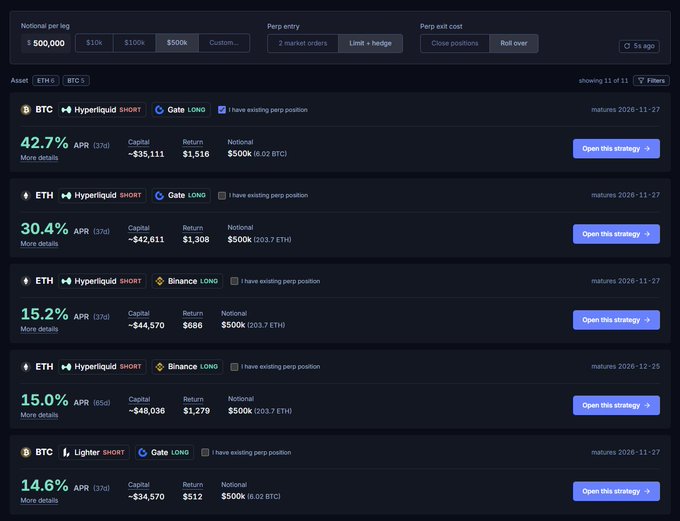Viewport: 680px width, 521px height.
Task: Click the Hyperliquid logo in the 15.2% APR row
Action: 66,281
